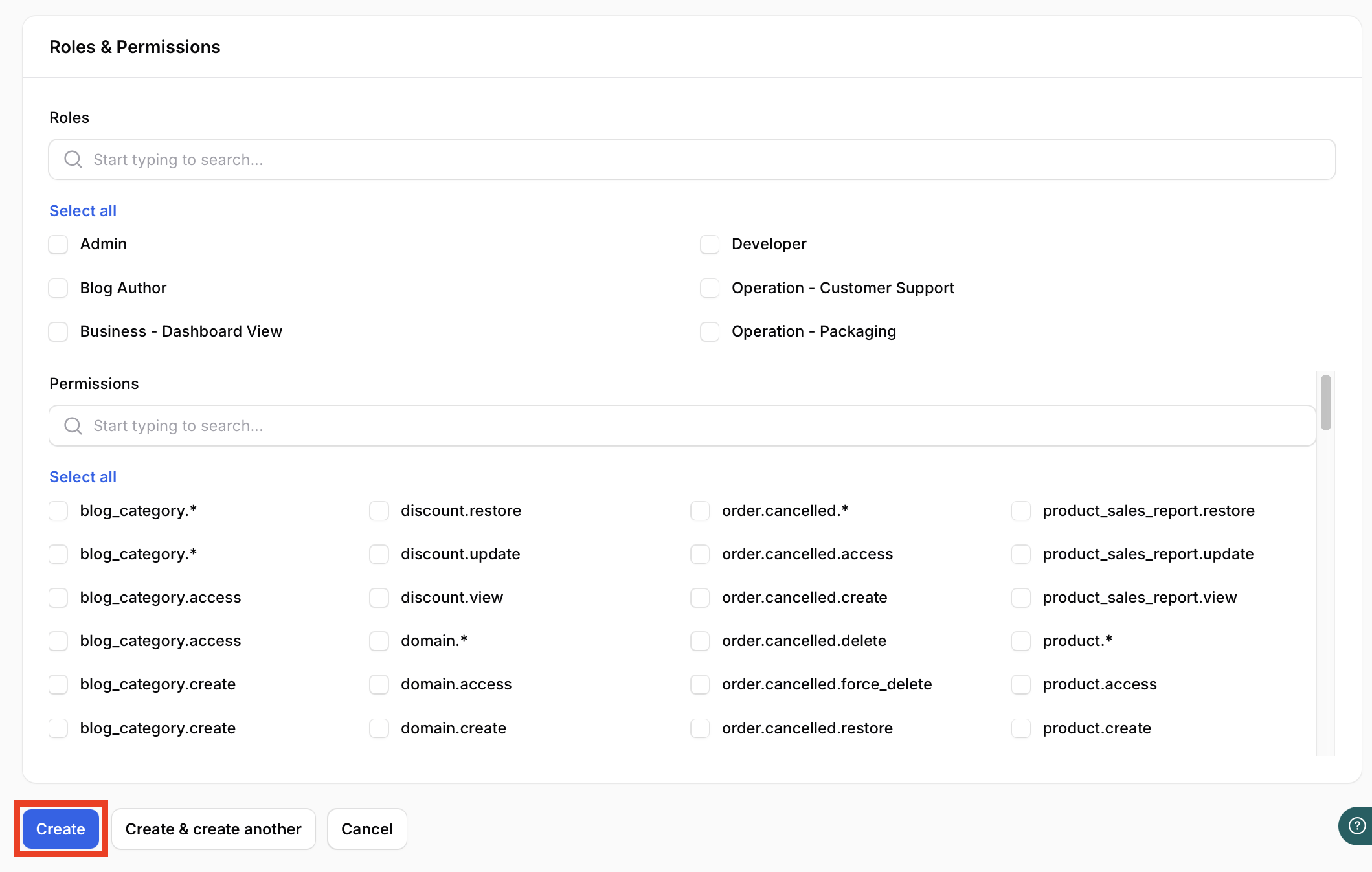This screenshot has height=872, width=1372.
Task: Click the Cancel button
Action: pyautogui.click(x=366, y=829)
